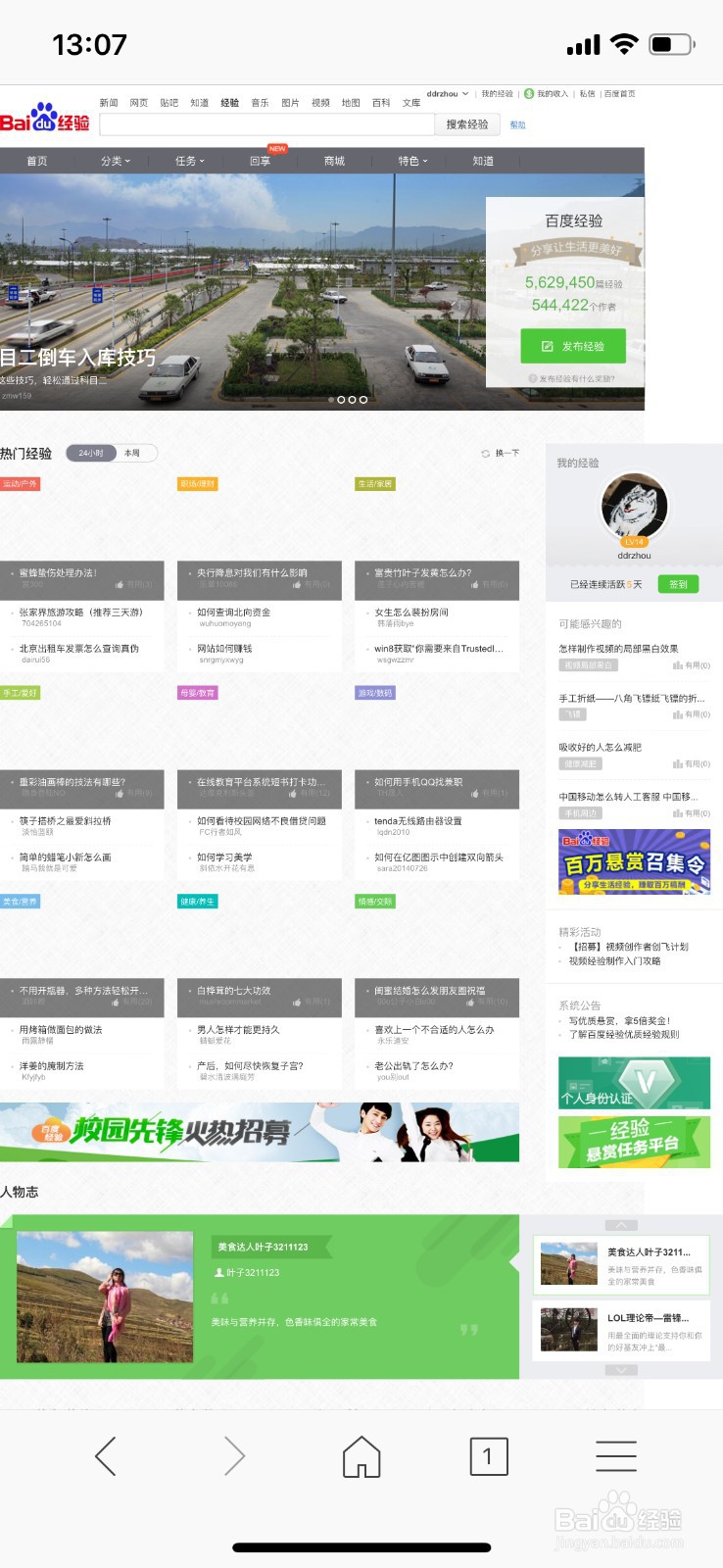The width and height of the screenshot is (723, 1568).
Task: Select the fourth carousel dot on banner
Action: click(363, 400)
